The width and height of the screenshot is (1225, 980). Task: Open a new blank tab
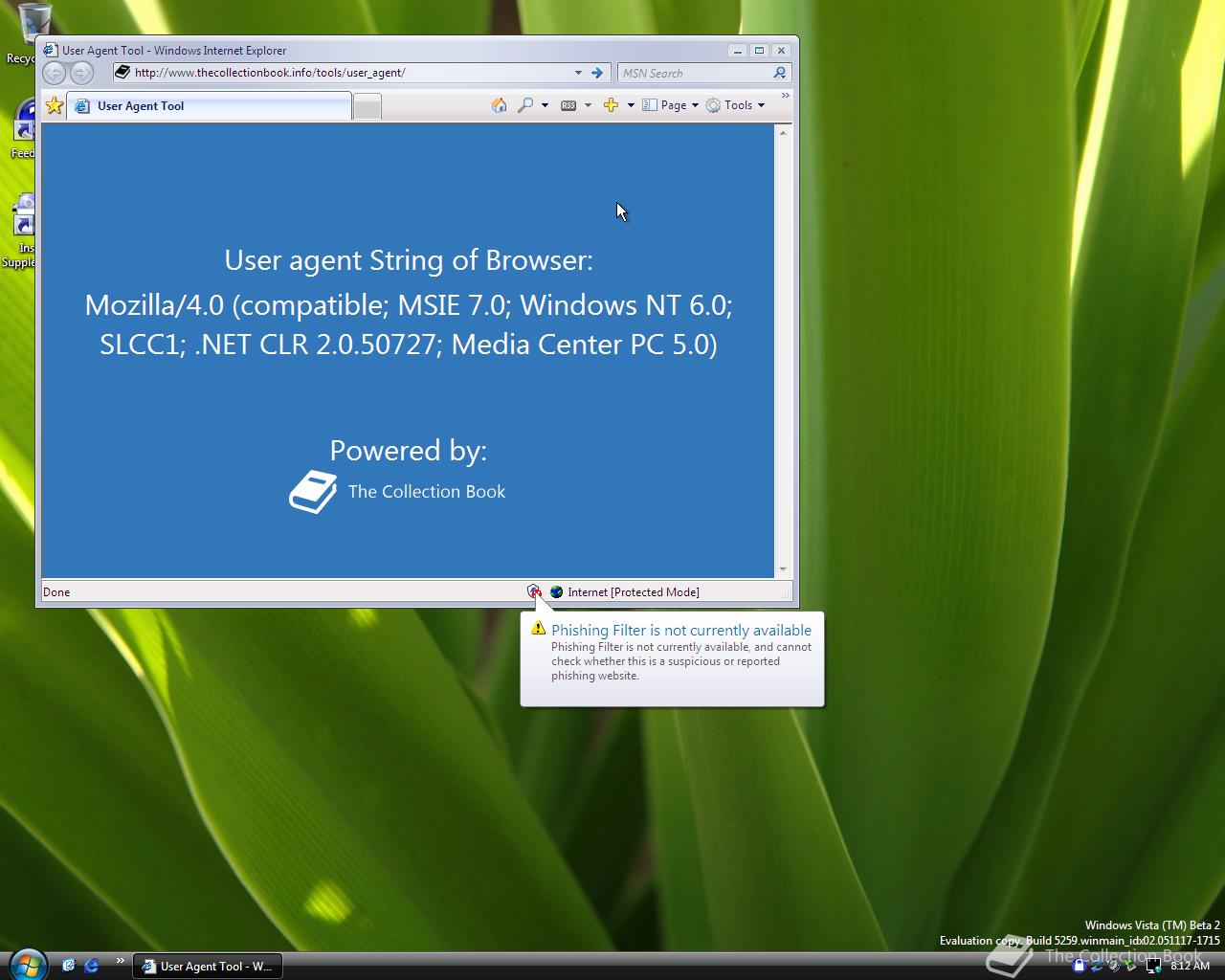pos(367,107)
